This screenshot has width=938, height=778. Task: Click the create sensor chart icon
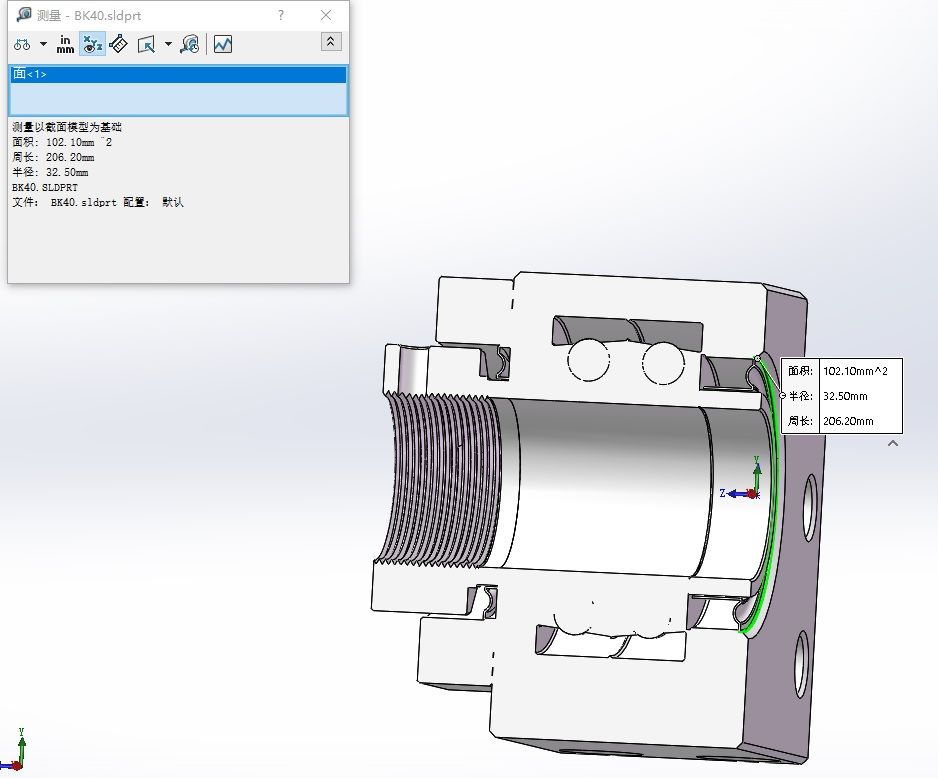point(223,44)
